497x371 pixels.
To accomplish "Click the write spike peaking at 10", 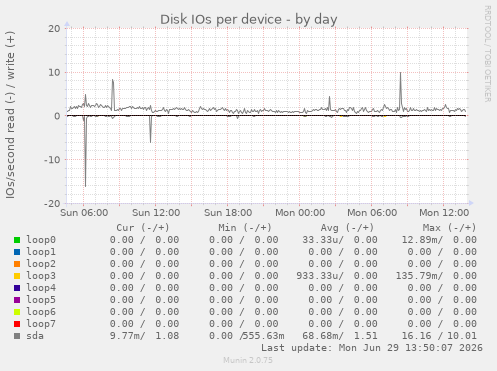I will pyautogui.click(x=400, y=92).
